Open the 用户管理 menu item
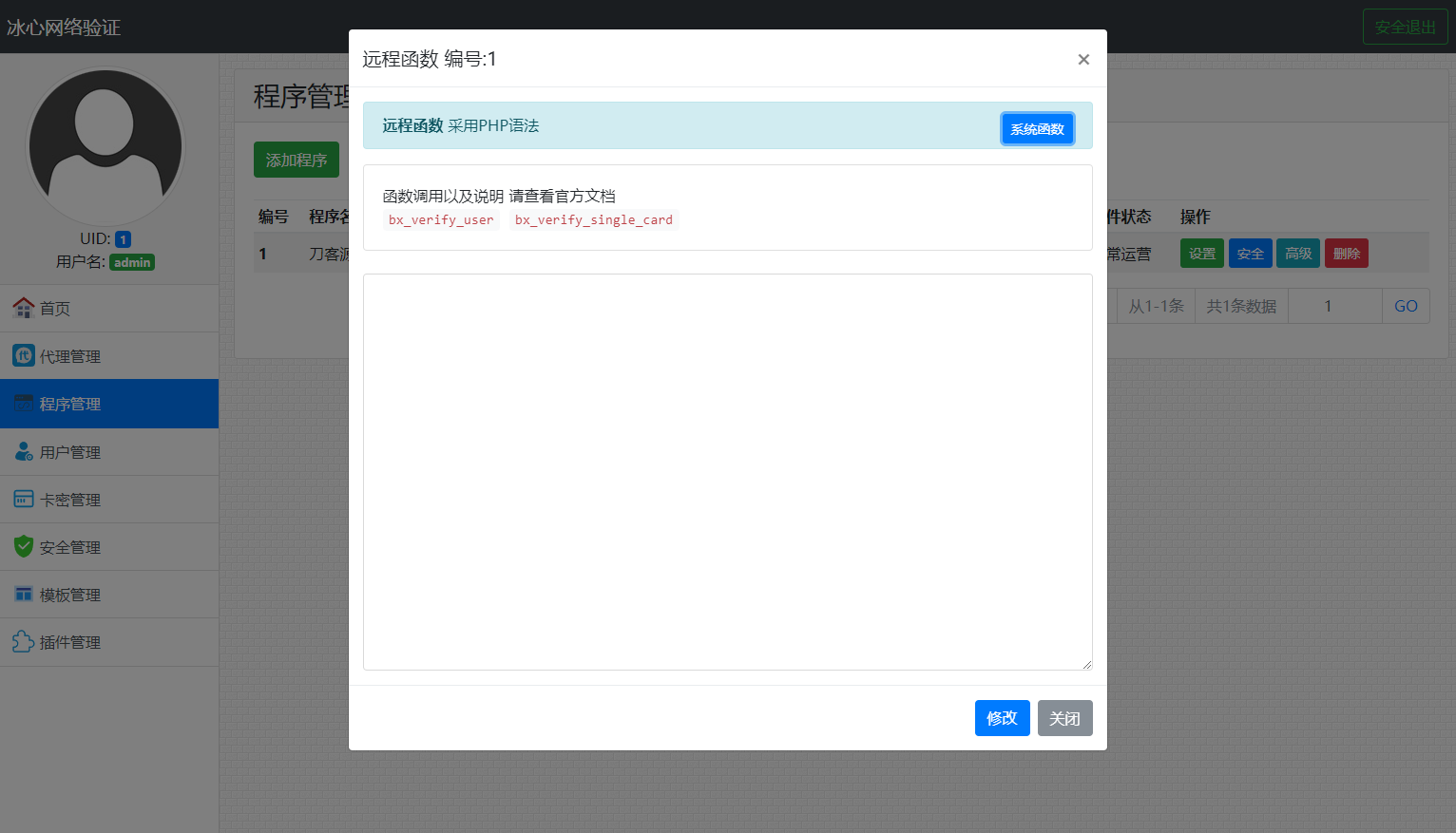 coord(109,452)
